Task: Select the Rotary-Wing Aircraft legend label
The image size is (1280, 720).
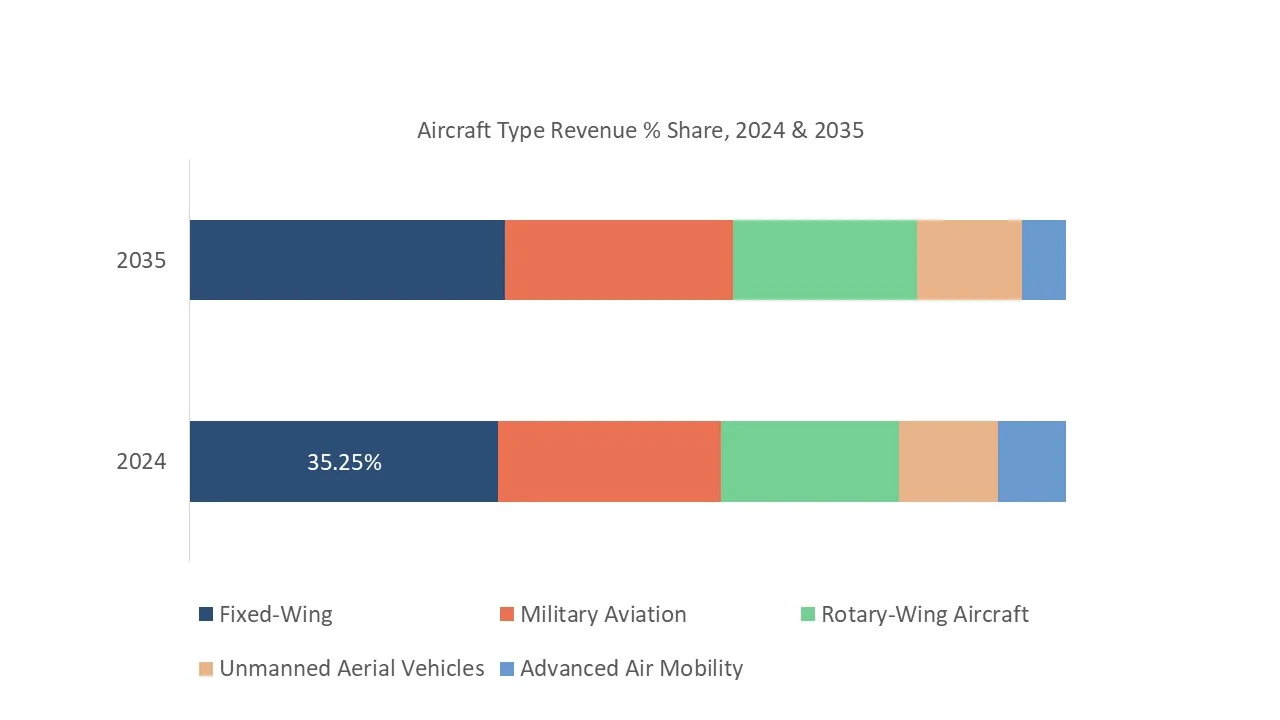Action: [924, 615]
